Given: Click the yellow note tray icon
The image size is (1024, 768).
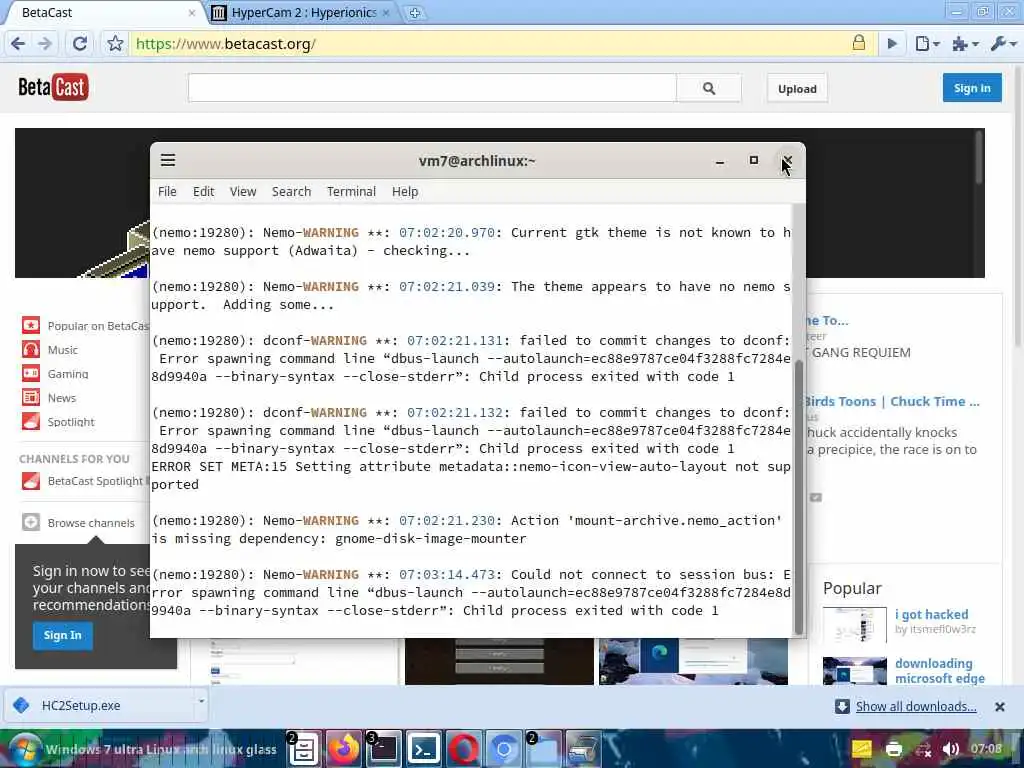Looking at the screenshot, I should coord(861,748).
